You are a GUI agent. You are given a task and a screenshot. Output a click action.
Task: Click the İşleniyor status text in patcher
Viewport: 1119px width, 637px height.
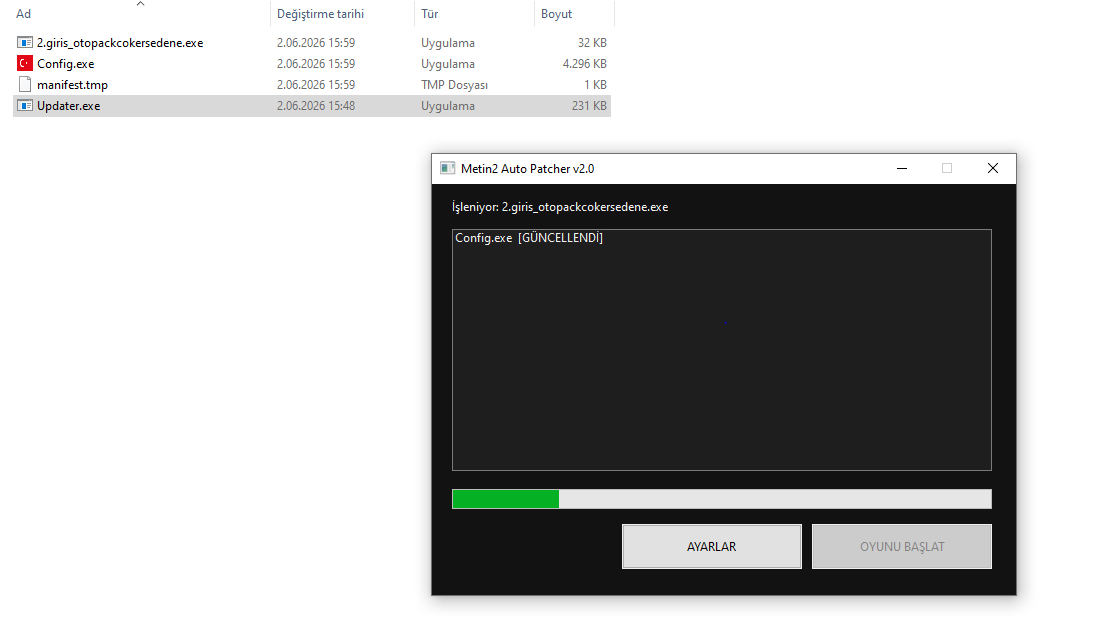[x=560, y=207]
